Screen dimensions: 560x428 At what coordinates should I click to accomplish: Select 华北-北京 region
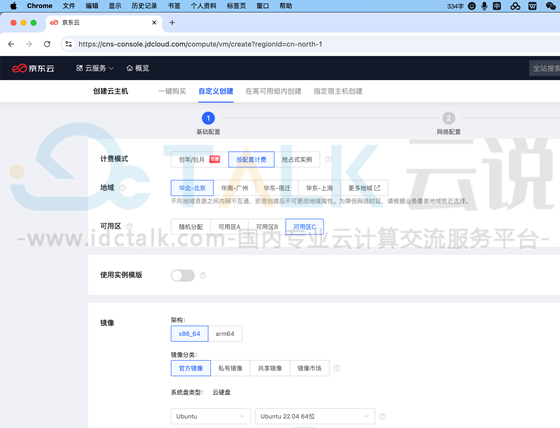pos(192,188)
